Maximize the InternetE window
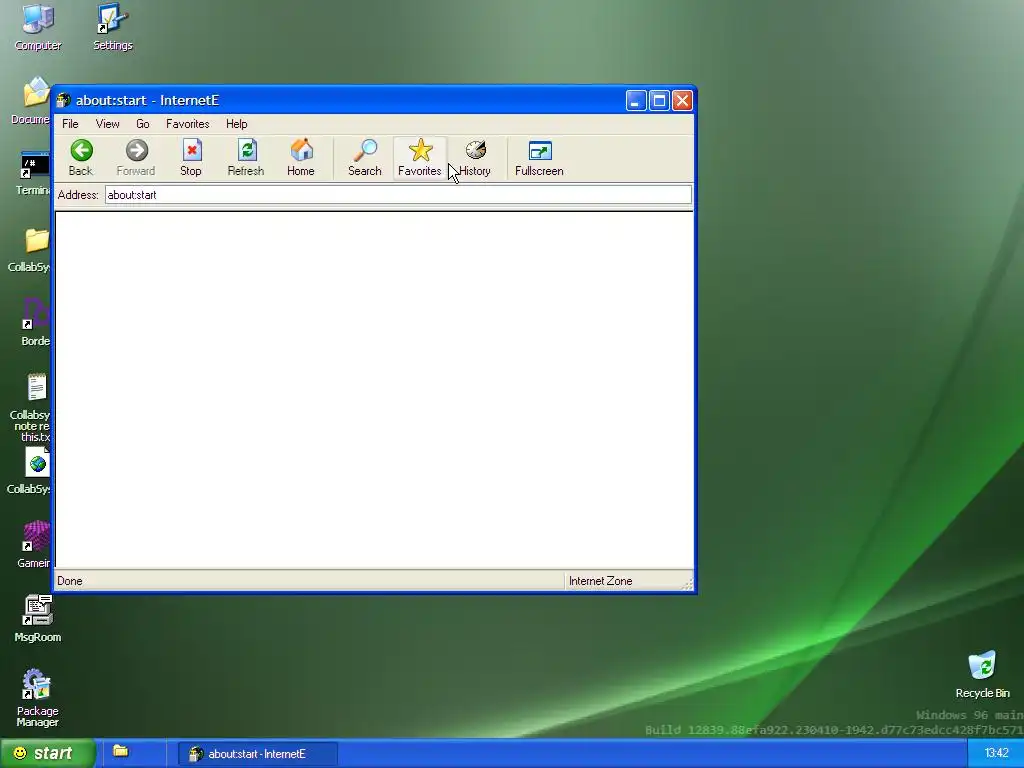Viewport: 1024px width, 768px height. 659,100
